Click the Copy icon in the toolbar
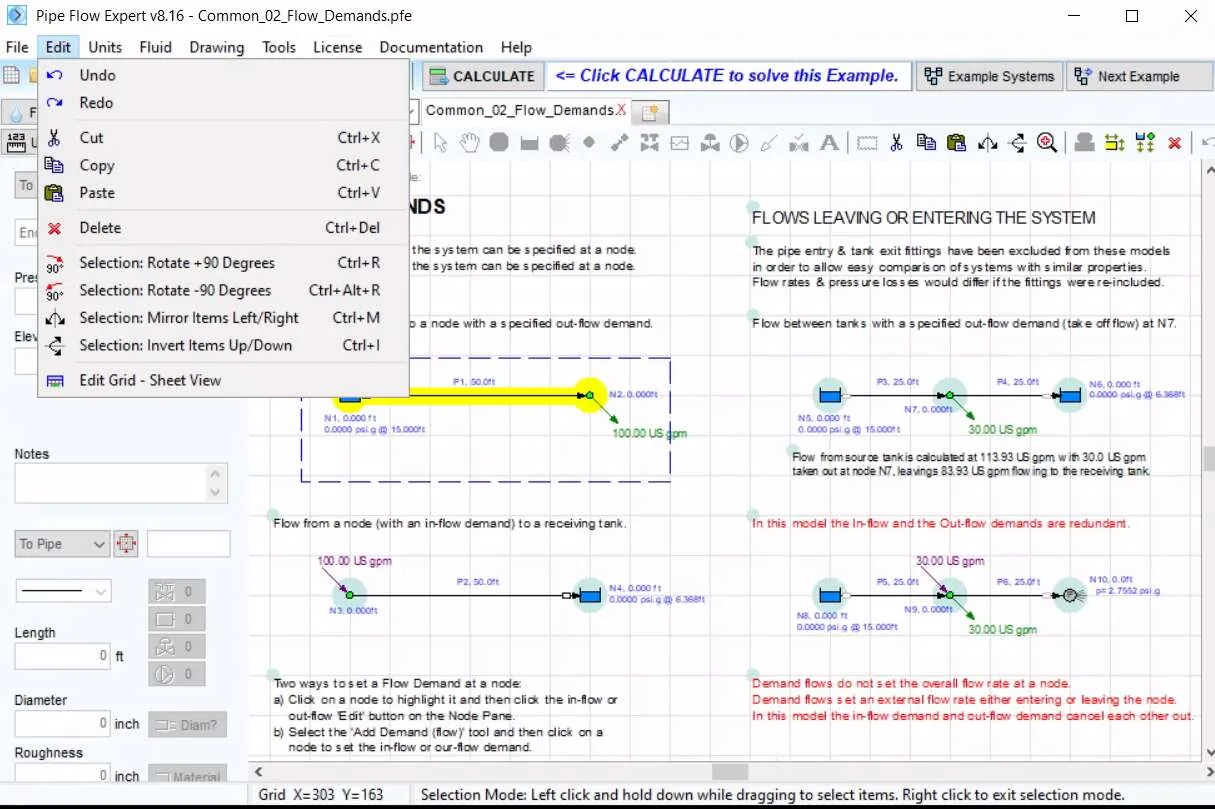Screen dimensions: 1215x809 (927, 143)
